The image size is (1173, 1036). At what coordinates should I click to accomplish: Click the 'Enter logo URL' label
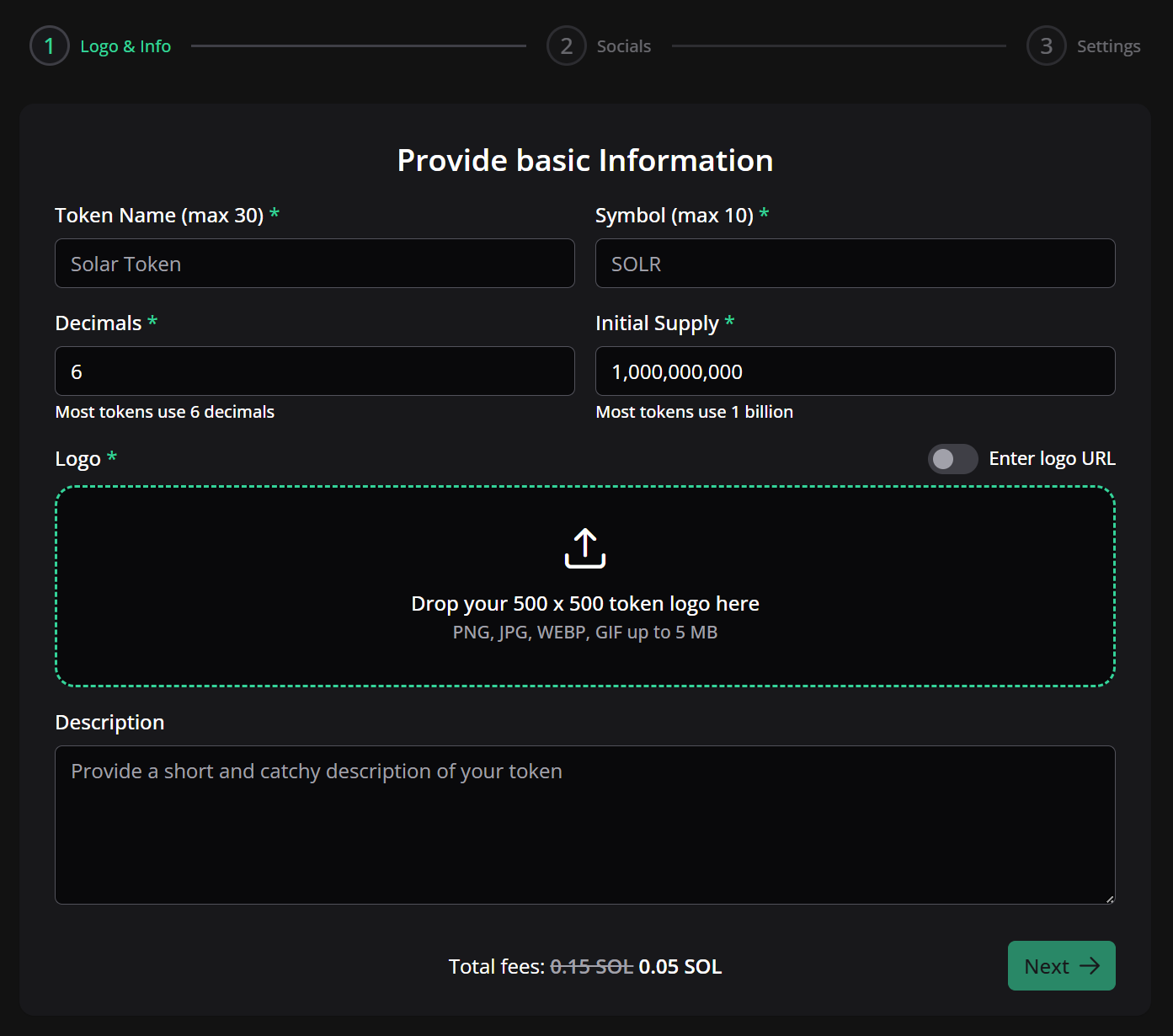[1053, 459]
